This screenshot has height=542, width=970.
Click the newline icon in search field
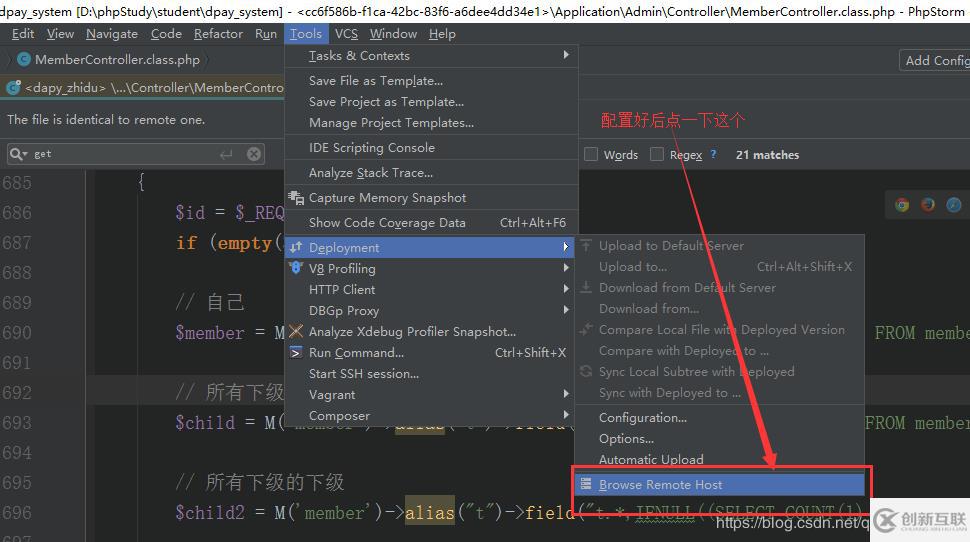pyautogui.click(x=226, y=154)
